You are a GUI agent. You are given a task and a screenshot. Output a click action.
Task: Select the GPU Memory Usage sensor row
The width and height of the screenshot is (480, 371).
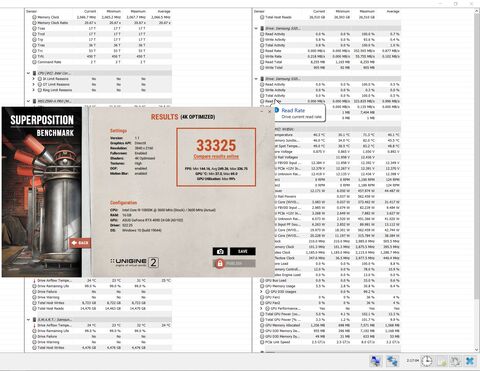coord(330,286)
